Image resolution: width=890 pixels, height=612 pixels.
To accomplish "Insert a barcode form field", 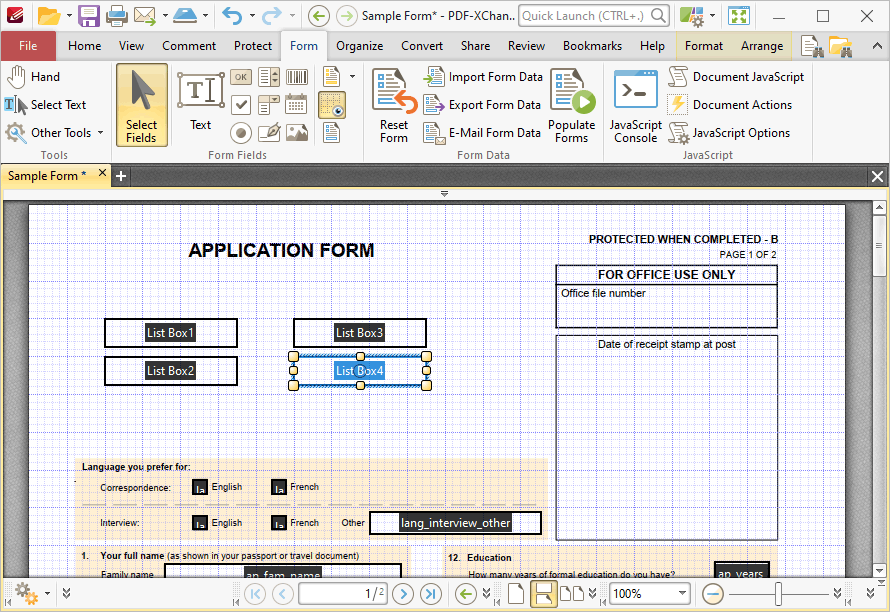I will click(296, 77).
